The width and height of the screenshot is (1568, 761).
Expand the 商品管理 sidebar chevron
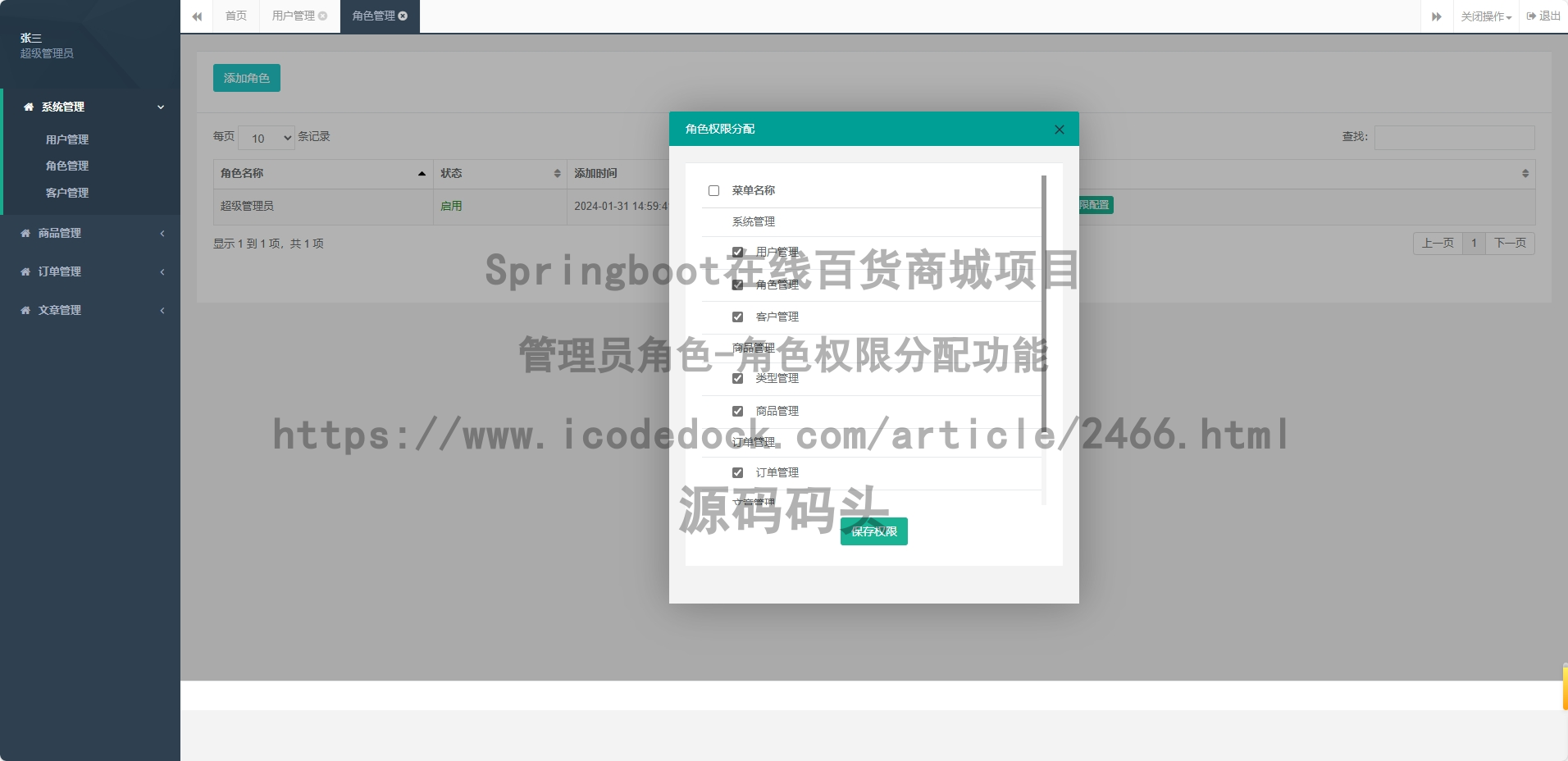(x=162, y=233)
